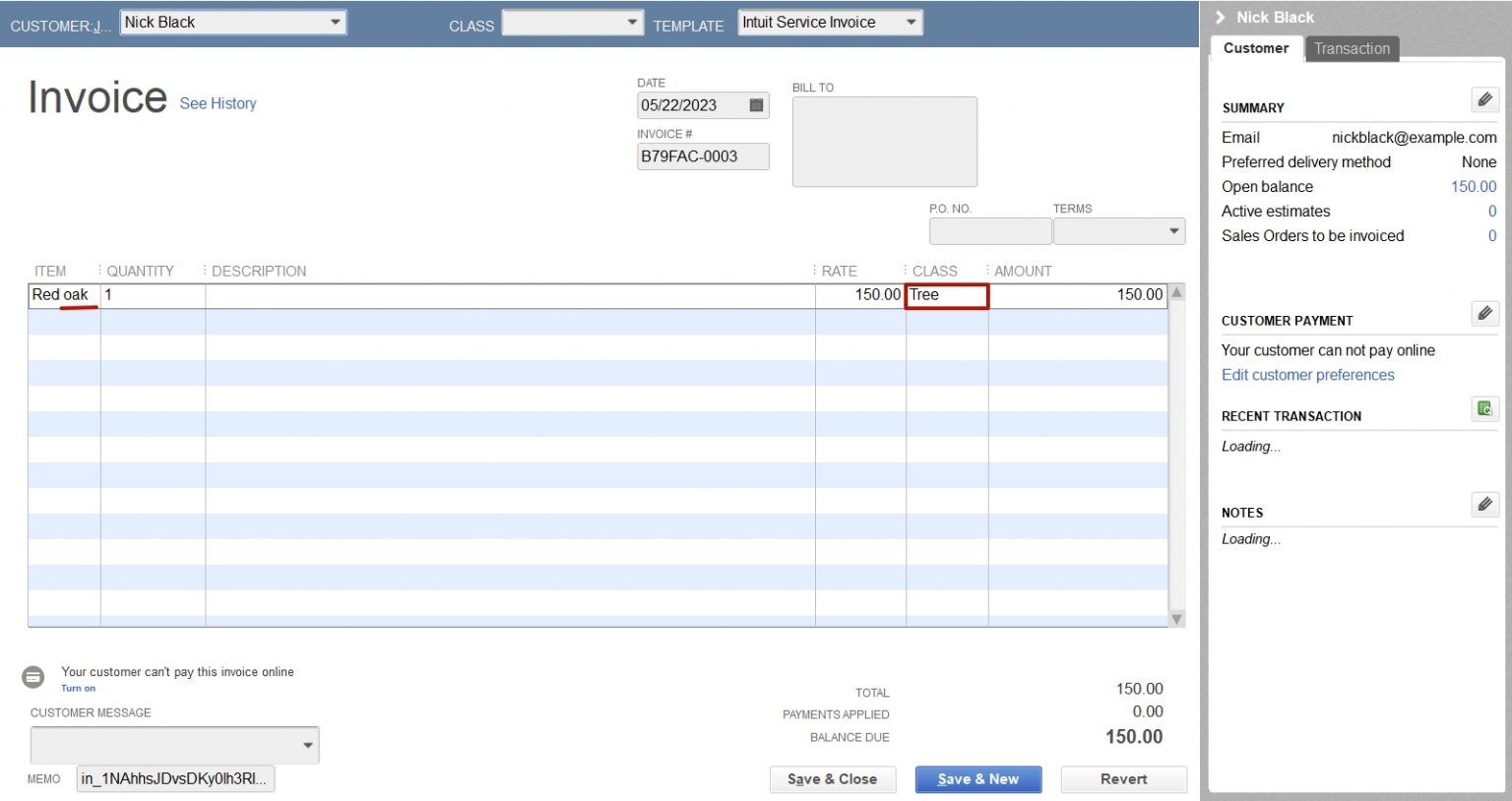1512x801 pixels.
Task: Click Edit customer preferences
Action: coord(1307,375)
